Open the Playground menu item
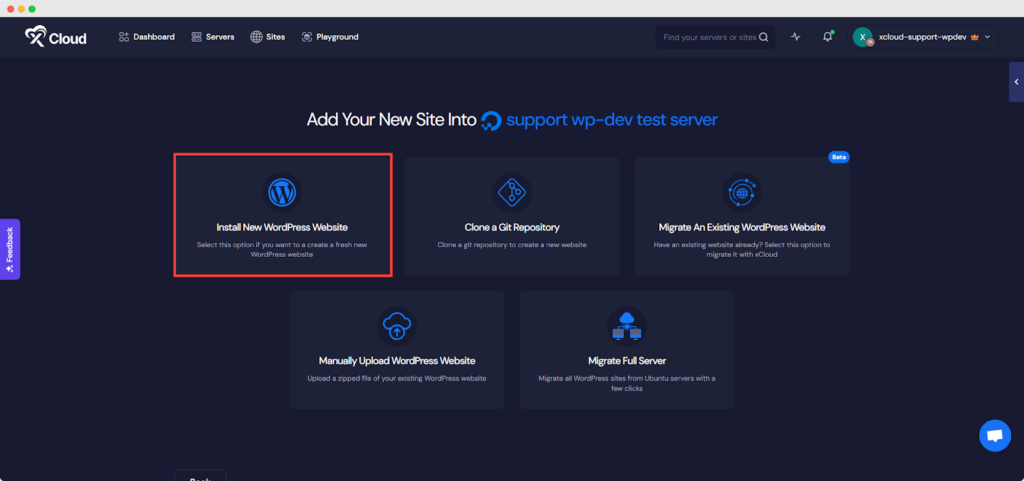Screen dimensions: 1024x481 click(x=329, y=37)
